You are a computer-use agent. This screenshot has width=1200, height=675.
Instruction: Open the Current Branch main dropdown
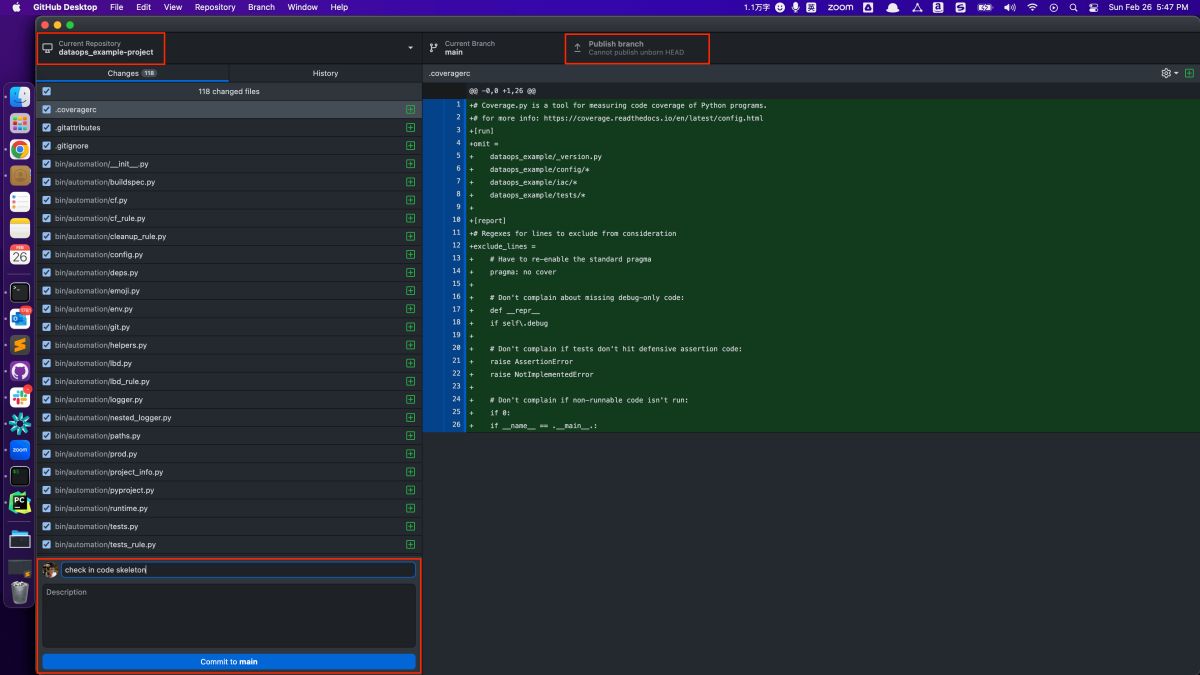[492, 47]
